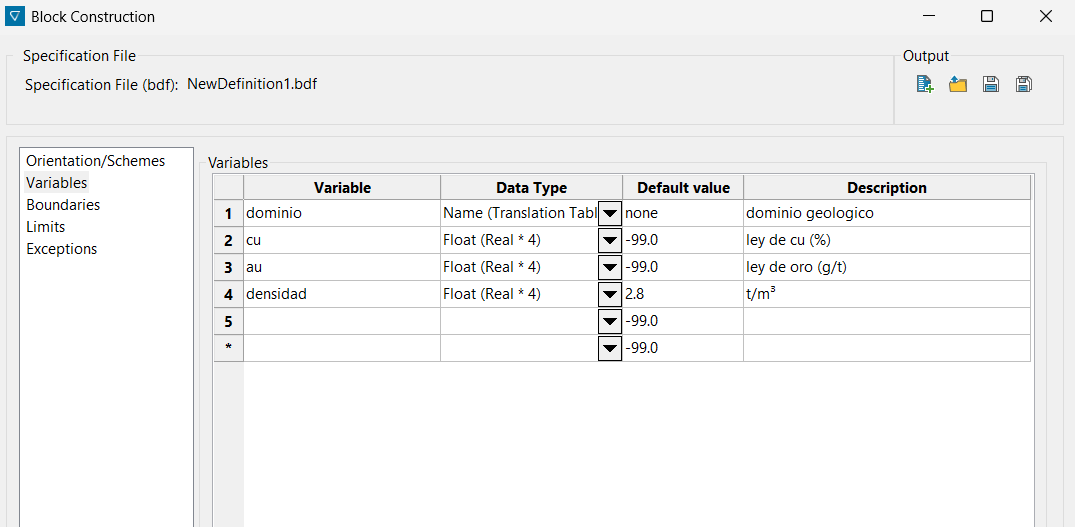Switch to the Exceptions section
This screenshot has width=1075, height=527.
click(62, 249)
